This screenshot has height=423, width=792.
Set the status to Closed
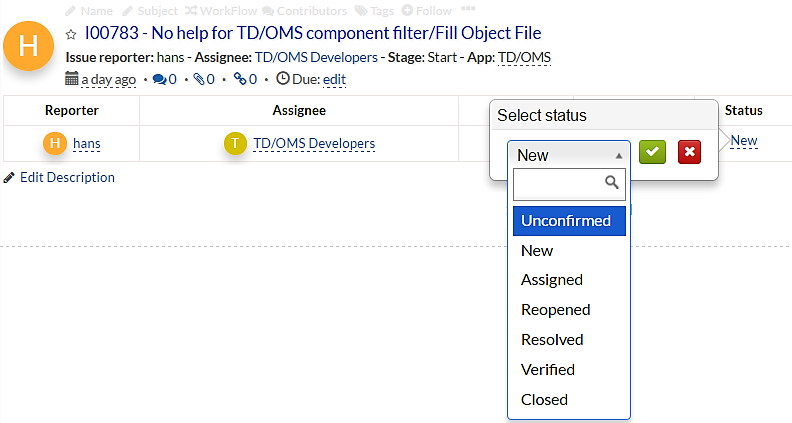pyautogui.click(x=545, y=400)
